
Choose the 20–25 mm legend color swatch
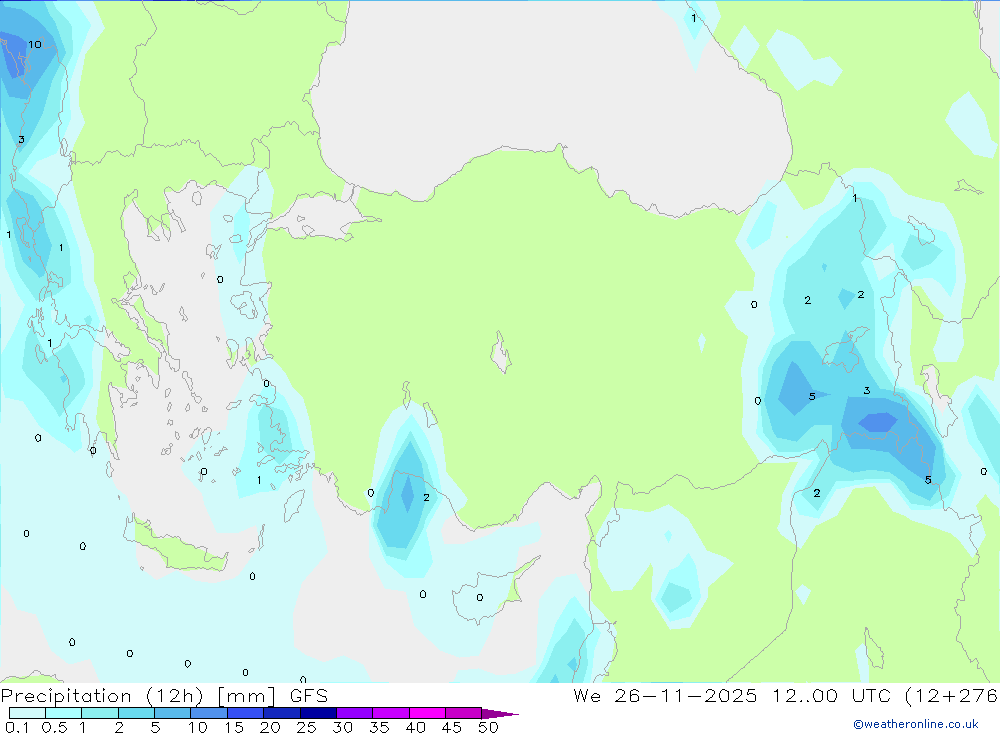click(x=282, y=713)
